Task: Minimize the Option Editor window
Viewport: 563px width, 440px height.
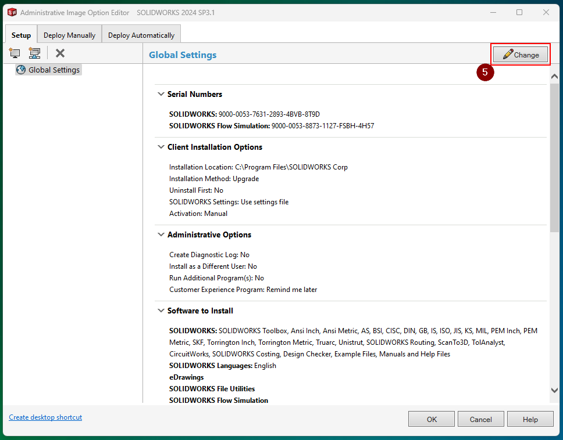Action: tap(493, 12)
